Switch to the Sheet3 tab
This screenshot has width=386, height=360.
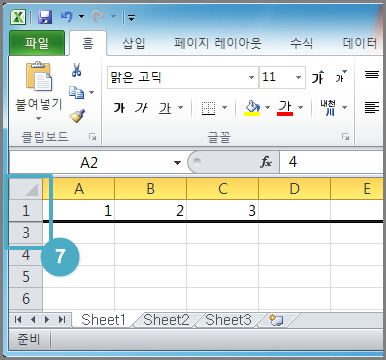coord(228,320)
